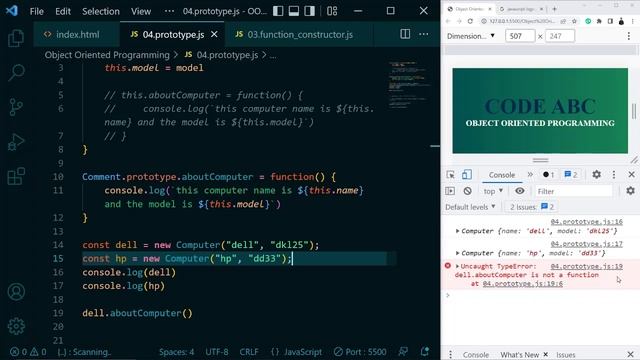The image size is (640, 360).
Task: Open the Run and Debug view
Action: coord(16,142)
